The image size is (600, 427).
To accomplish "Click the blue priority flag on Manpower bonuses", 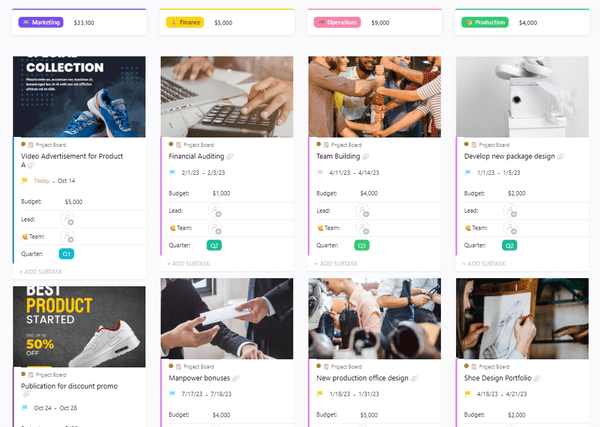I will point(173,394).
